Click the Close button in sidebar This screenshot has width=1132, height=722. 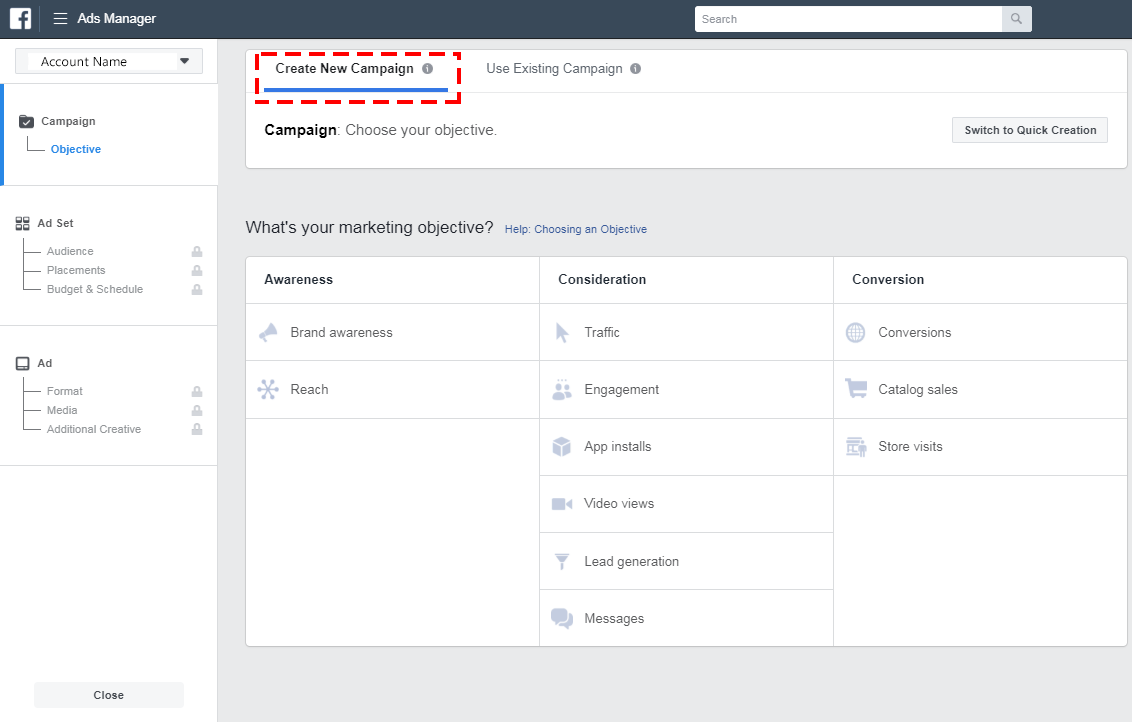[109, 695]
